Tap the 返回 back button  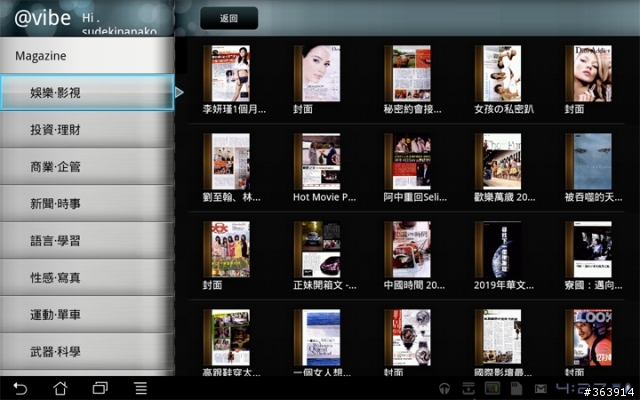pyautogui.click(x=229, y=18)
